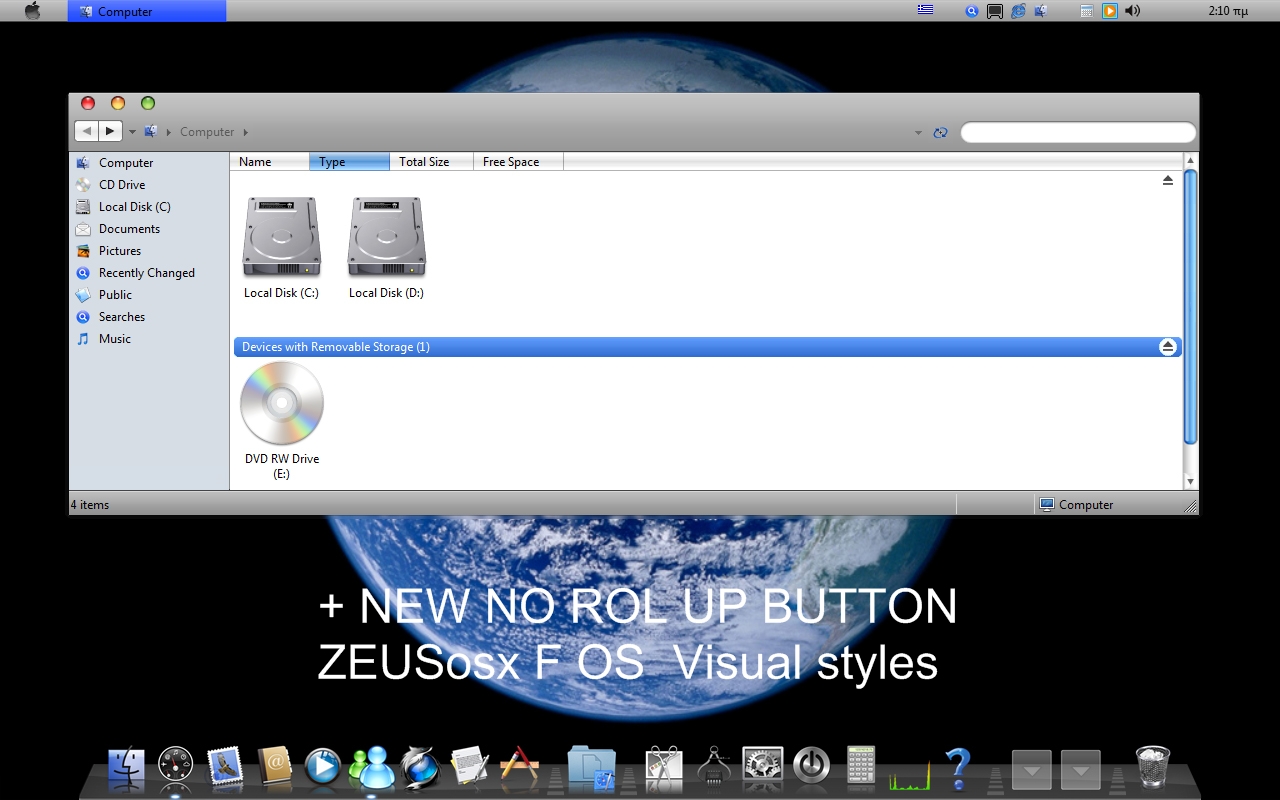Click the Finder face icon in the tray

pos(1041,11)
